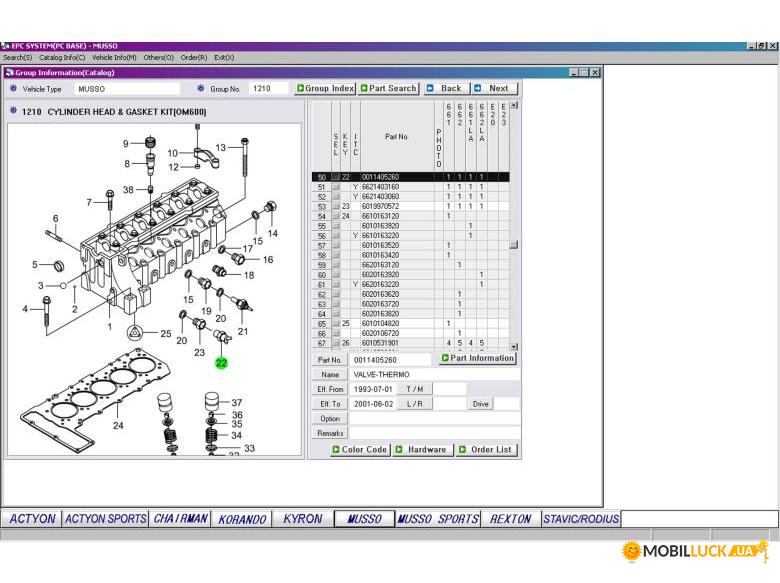The width and height of the screenshot is (780, 583).
Task: Click the Group No. gear icon
Action: coord(200,89)
